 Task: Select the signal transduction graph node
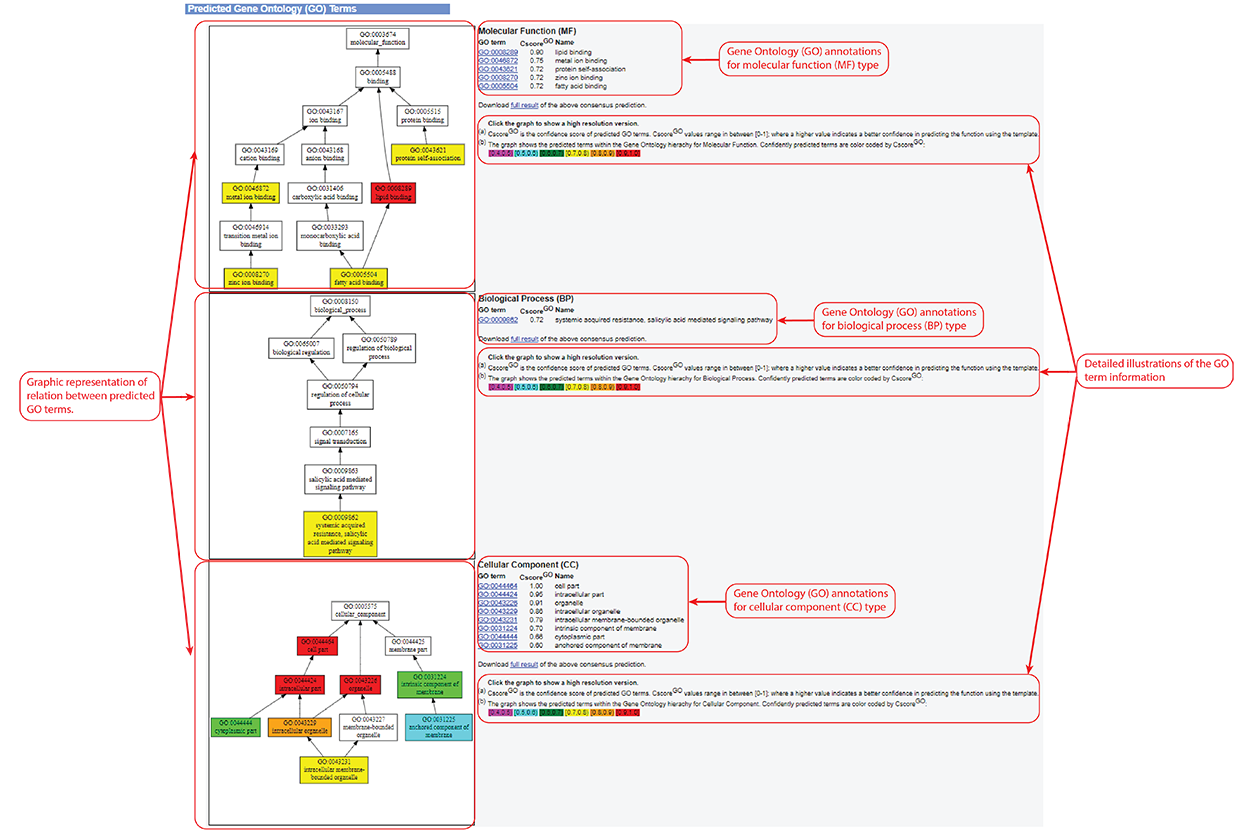tap(342, 436)
